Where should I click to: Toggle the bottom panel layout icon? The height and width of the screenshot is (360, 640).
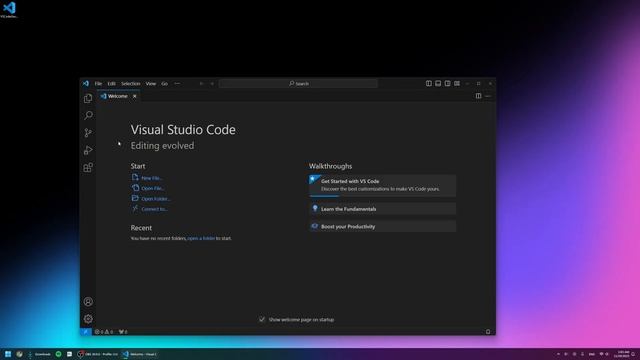(438, 83)
